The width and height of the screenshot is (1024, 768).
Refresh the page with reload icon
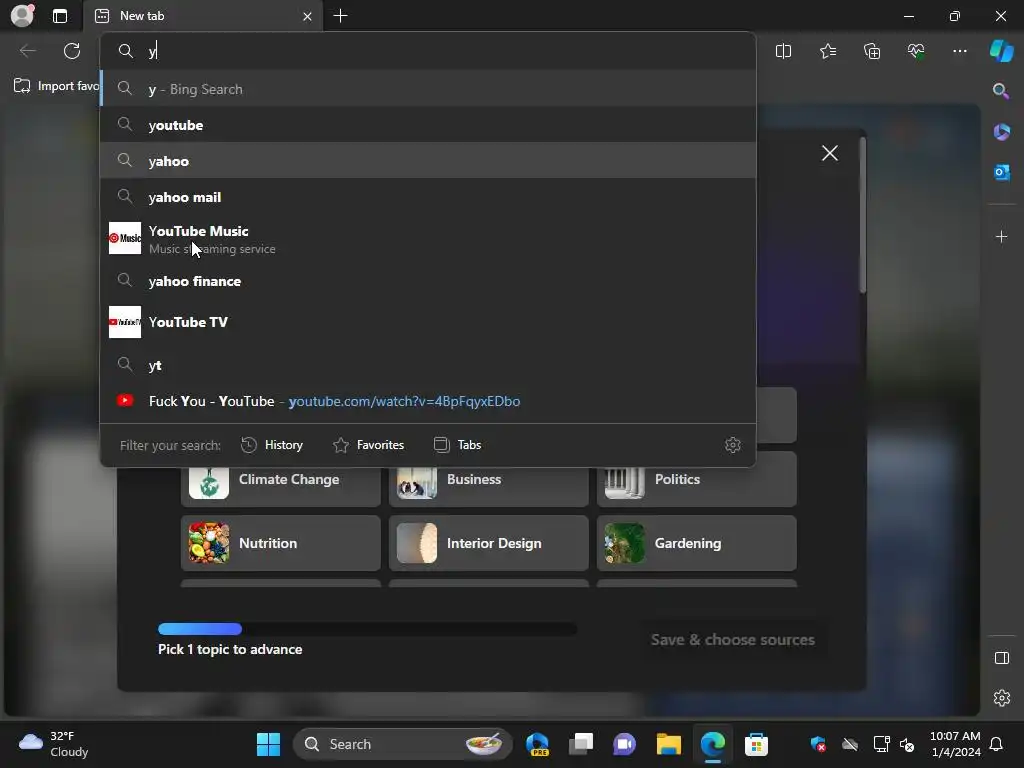[x=72, y=51]
